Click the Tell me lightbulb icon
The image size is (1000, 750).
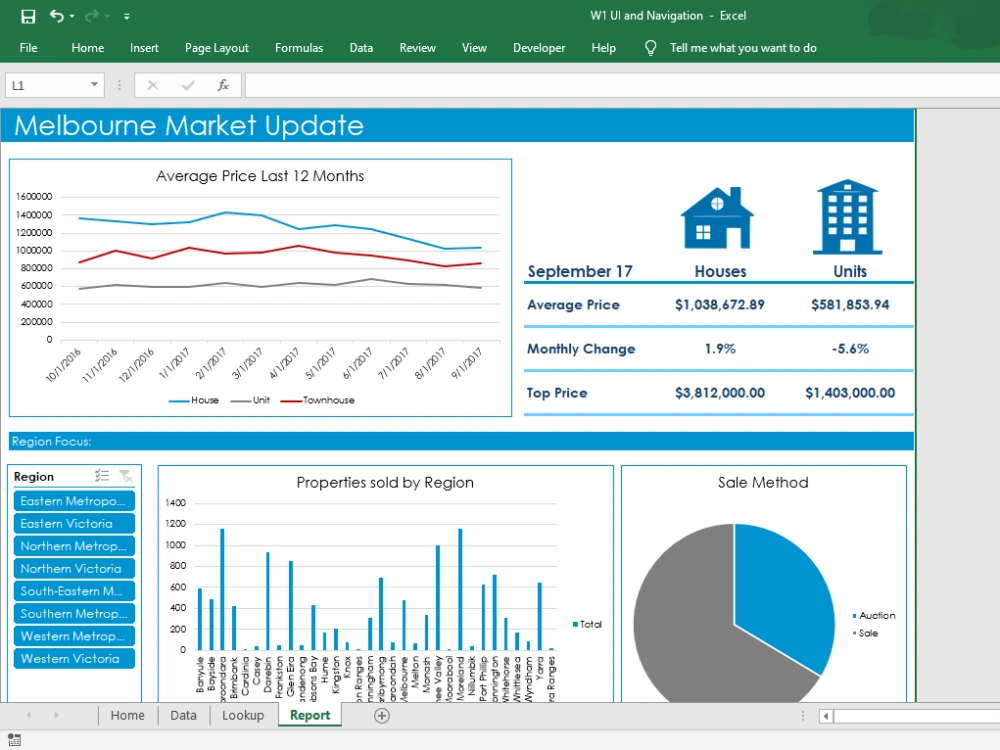(x=651, y=48)
